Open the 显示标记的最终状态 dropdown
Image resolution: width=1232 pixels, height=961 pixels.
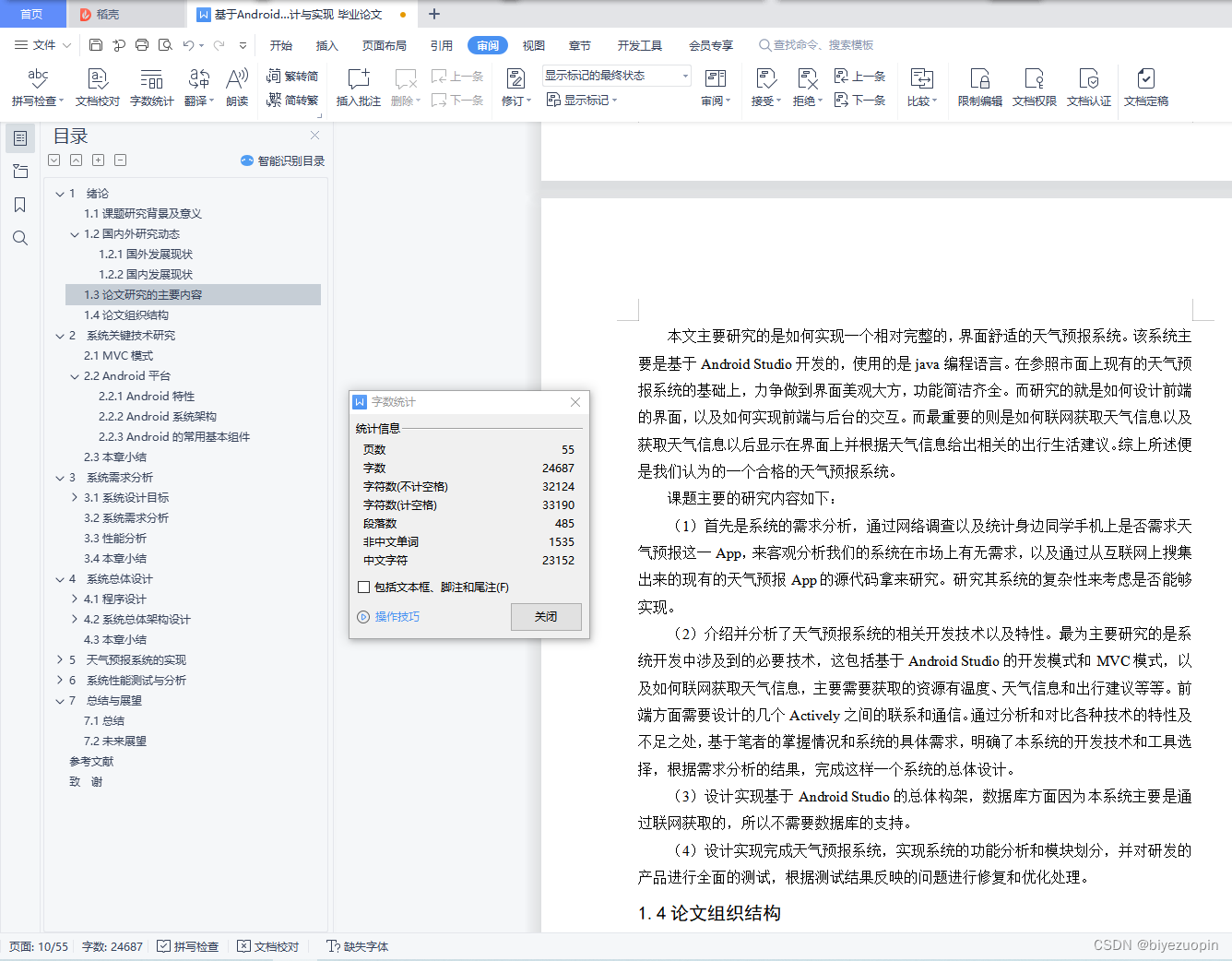pyautogui.click(x=616, y=76)
